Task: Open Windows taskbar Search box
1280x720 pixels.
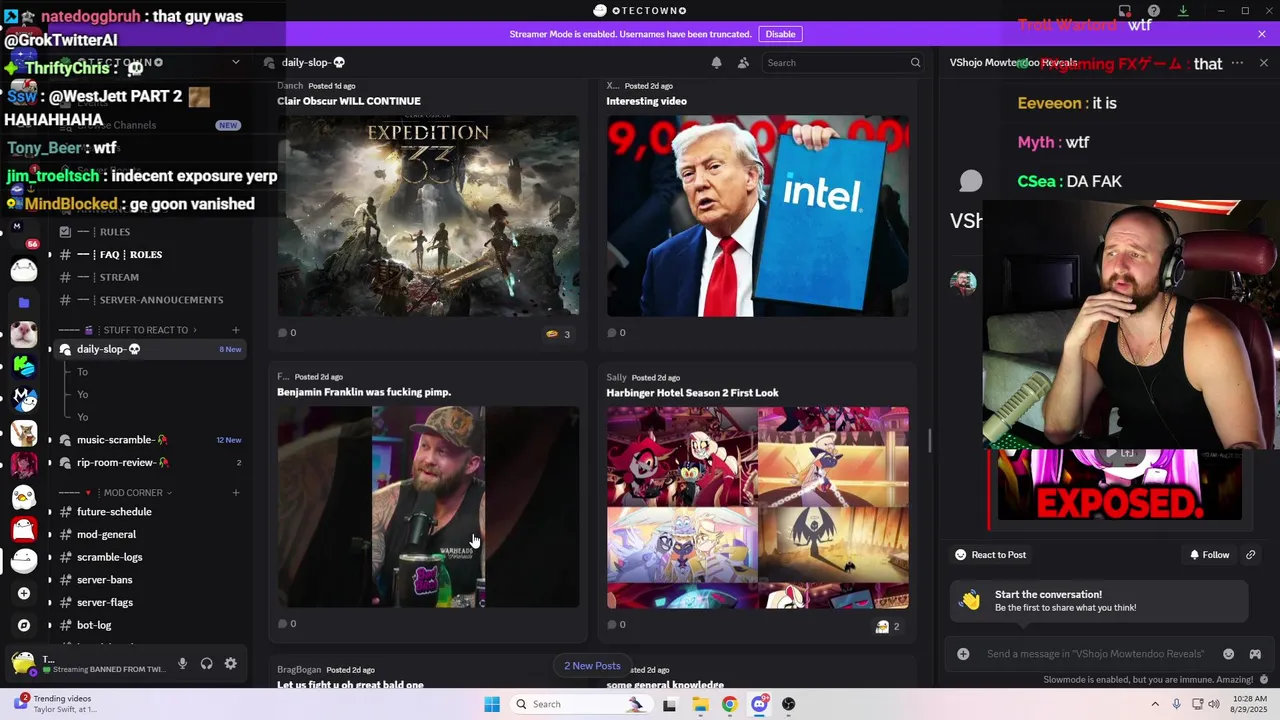Action: point(580,704)
